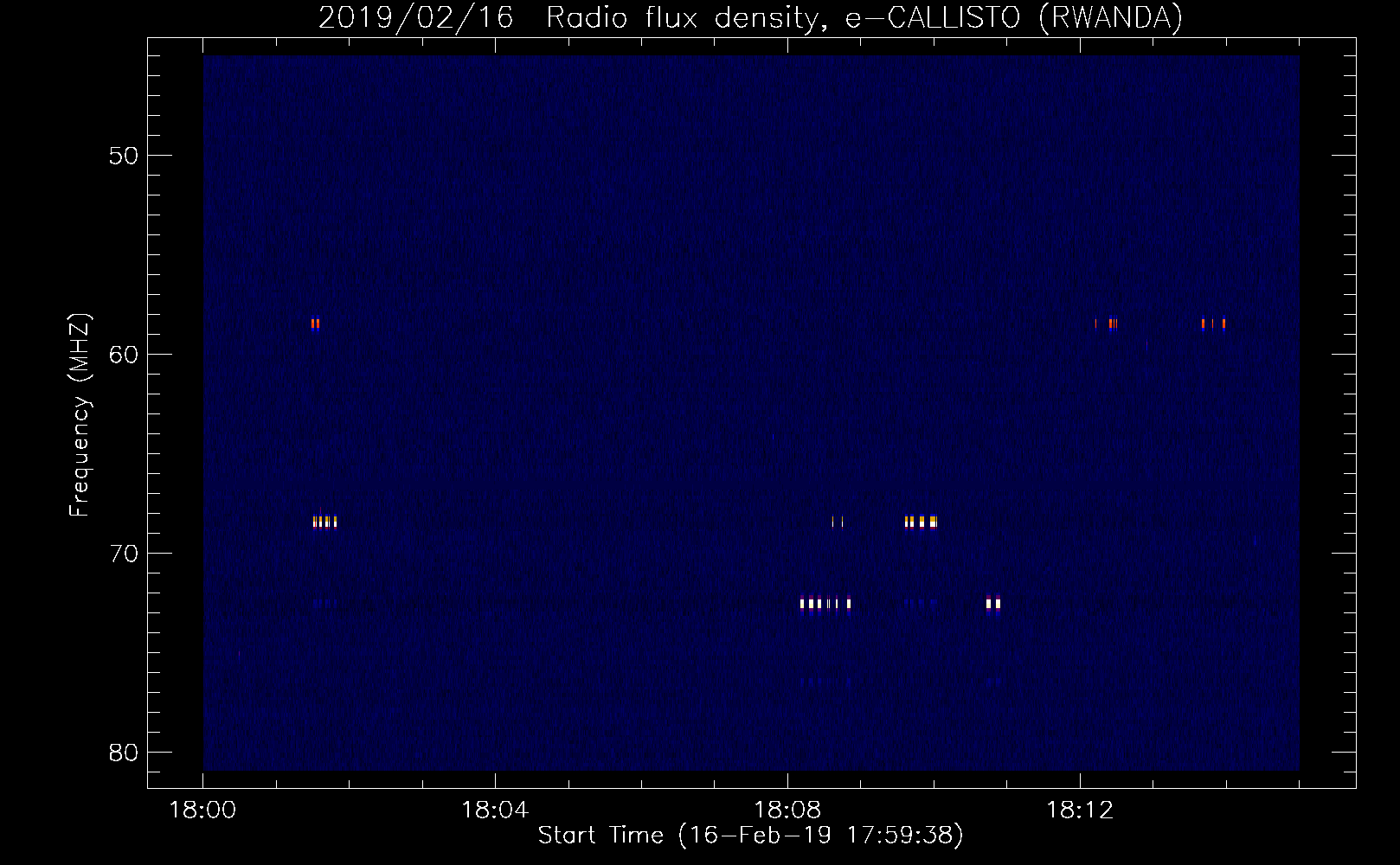Click the 80 MHz frequency tick label
The height and width of the screenshot is (865, 1400).
tap(124, 753)
